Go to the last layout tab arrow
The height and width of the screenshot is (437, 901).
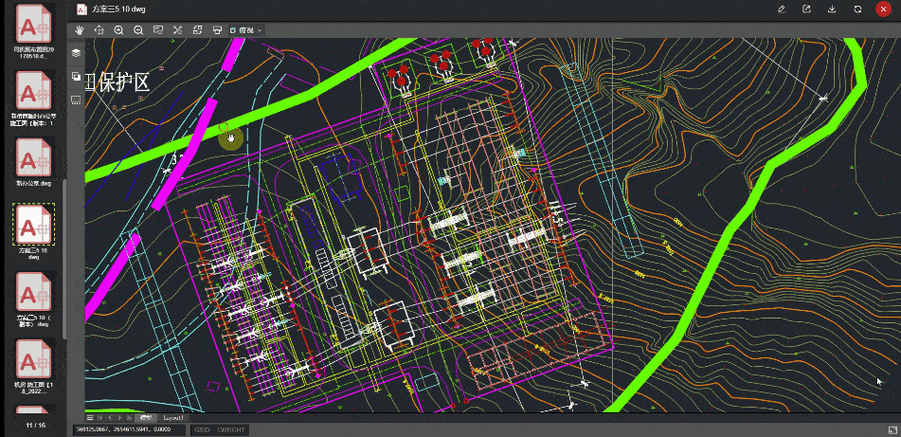pos(130,417)
